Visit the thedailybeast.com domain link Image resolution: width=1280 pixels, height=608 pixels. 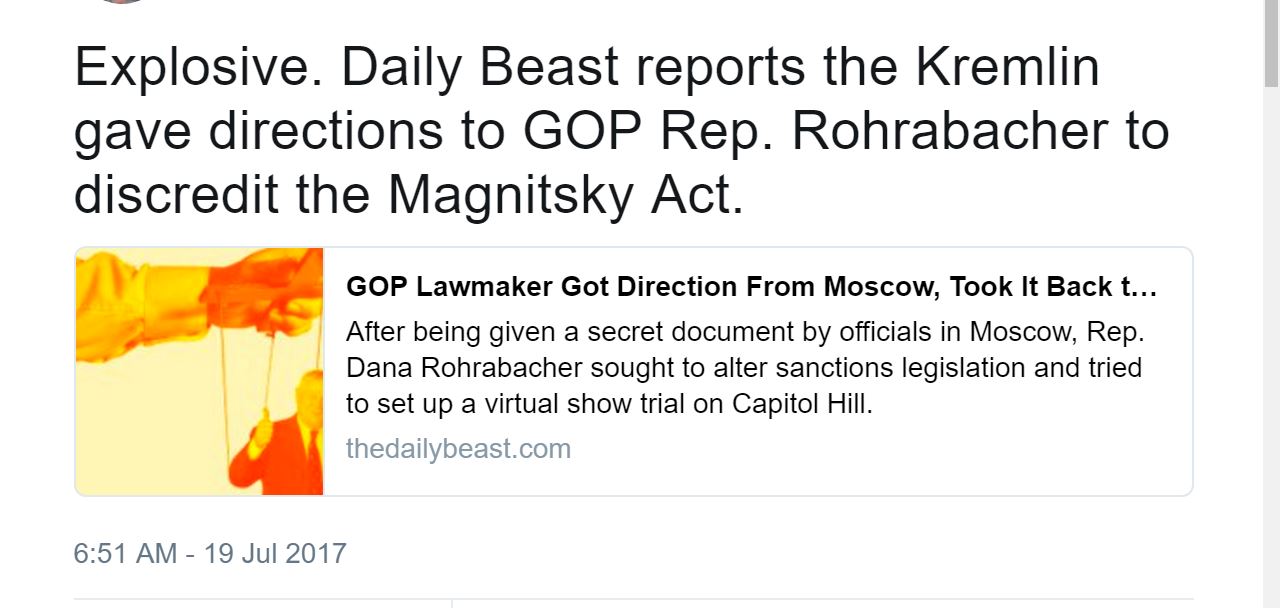[x=458, y=448]
